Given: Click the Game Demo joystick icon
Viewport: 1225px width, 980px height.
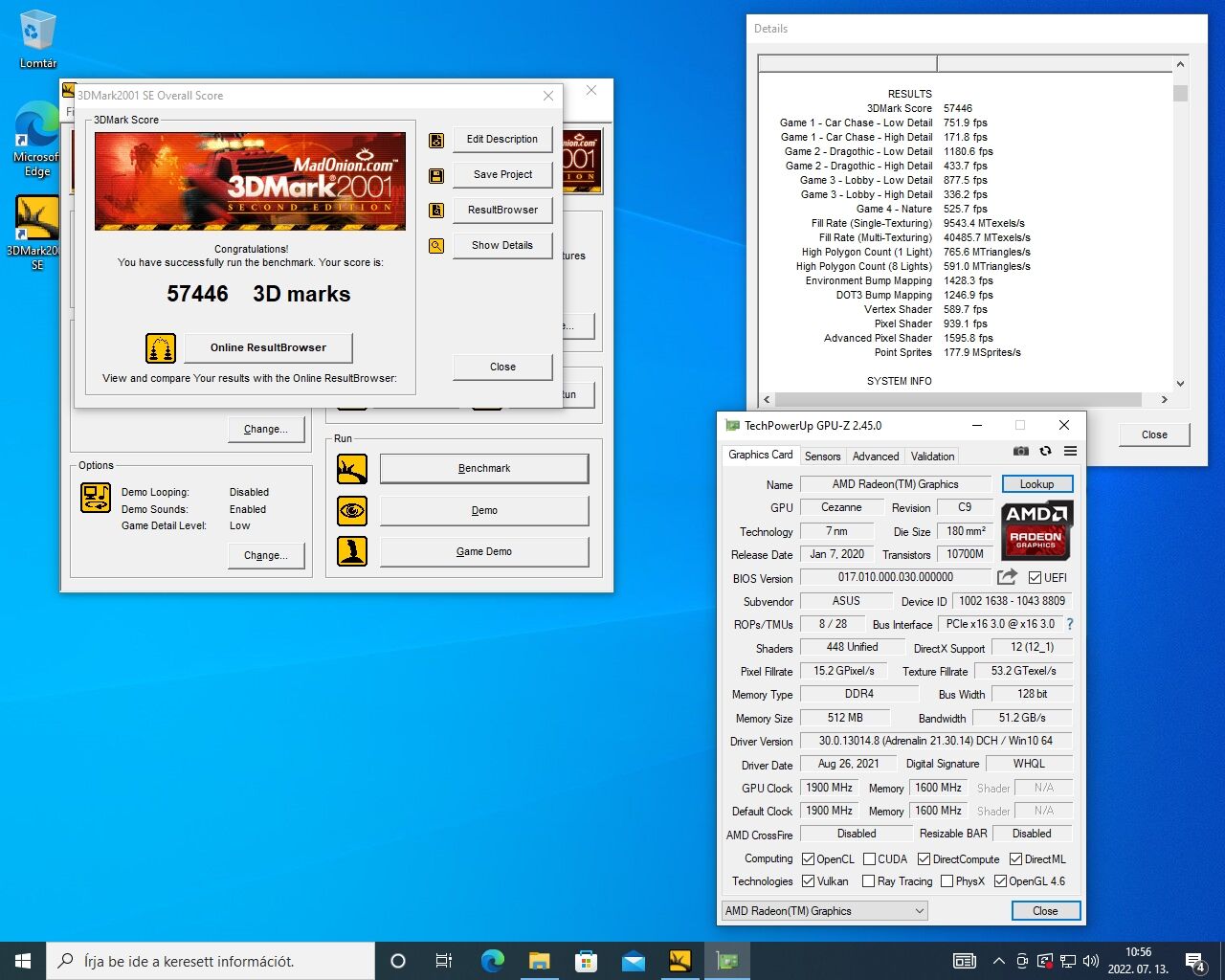Looking at the screenshot, I should click(352, 551).
